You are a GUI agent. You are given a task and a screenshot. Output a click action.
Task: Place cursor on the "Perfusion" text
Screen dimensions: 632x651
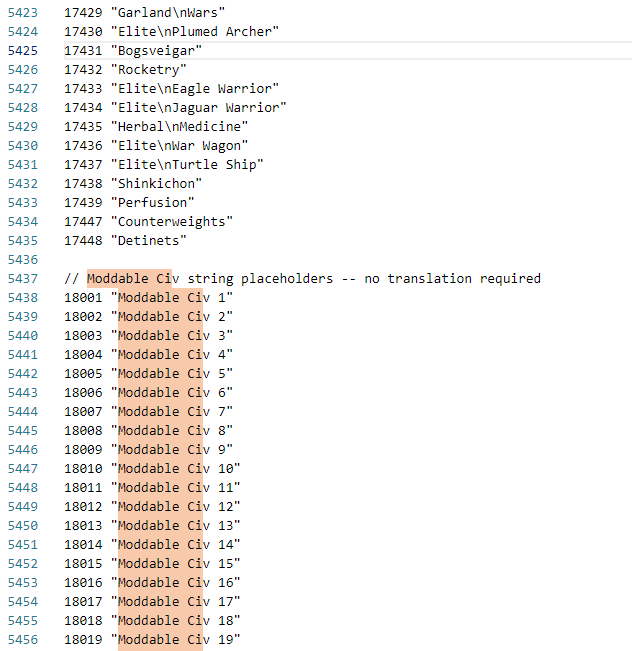(x=153, y=202)
